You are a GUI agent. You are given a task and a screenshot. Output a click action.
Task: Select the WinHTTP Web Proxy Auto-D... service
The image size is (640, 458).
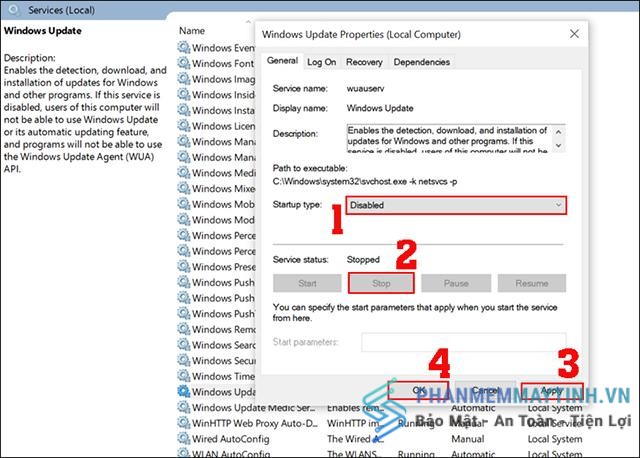click(x=380, y=423)
